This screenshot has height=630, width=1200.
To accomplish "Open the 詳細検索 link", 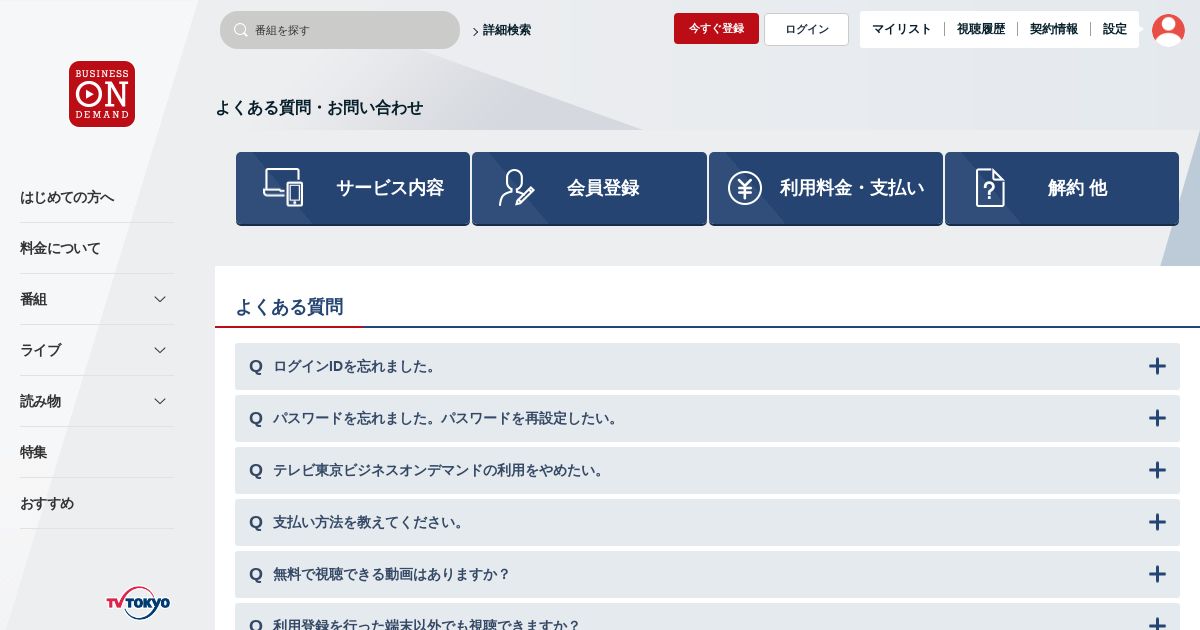I will (x=502, y=30).
